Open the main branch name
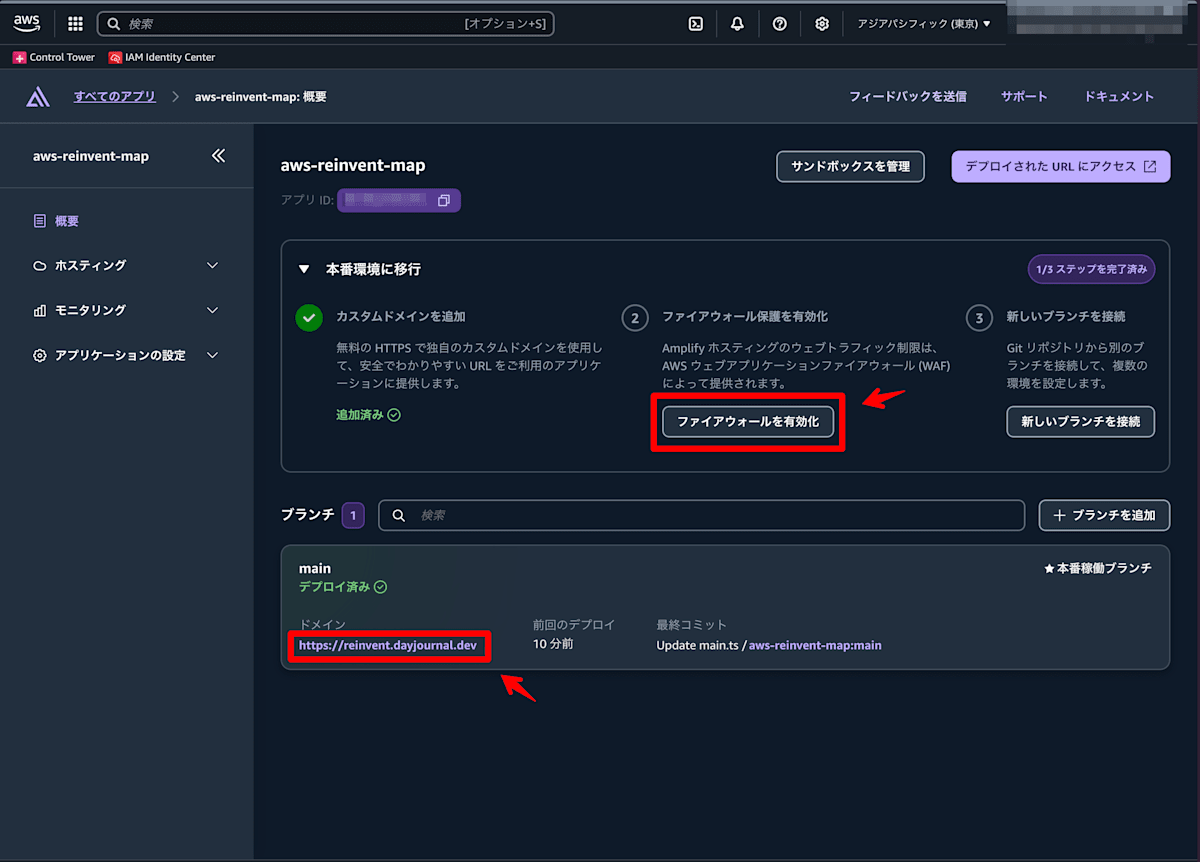Screen dimensions: 1200x862 (x=315, y=568)
